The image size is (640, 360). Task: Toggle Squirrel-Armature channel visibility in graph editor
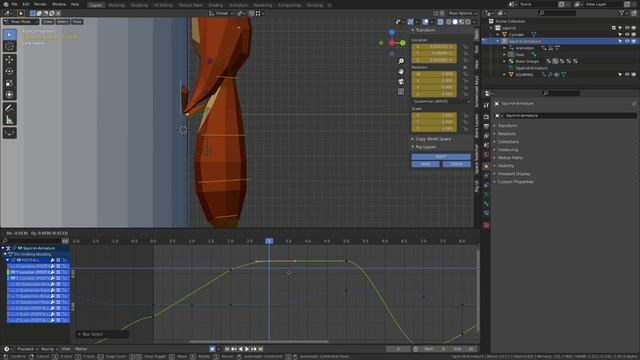[20, 248]
